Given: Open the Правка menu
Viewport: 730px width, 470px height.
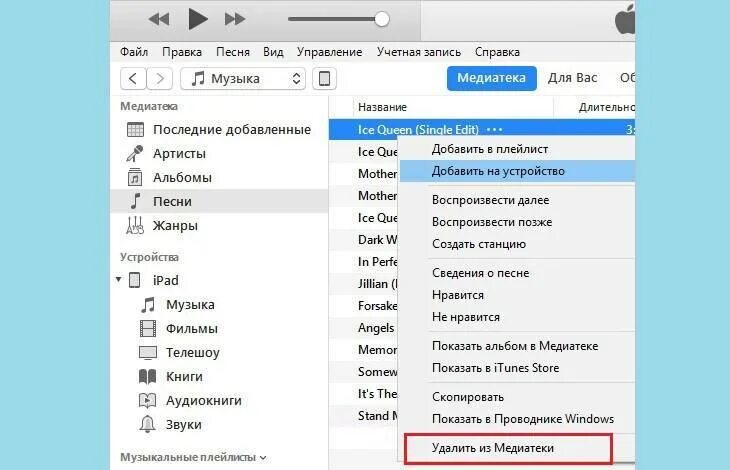Looking at the screenshot, I should tap(182, 52).
